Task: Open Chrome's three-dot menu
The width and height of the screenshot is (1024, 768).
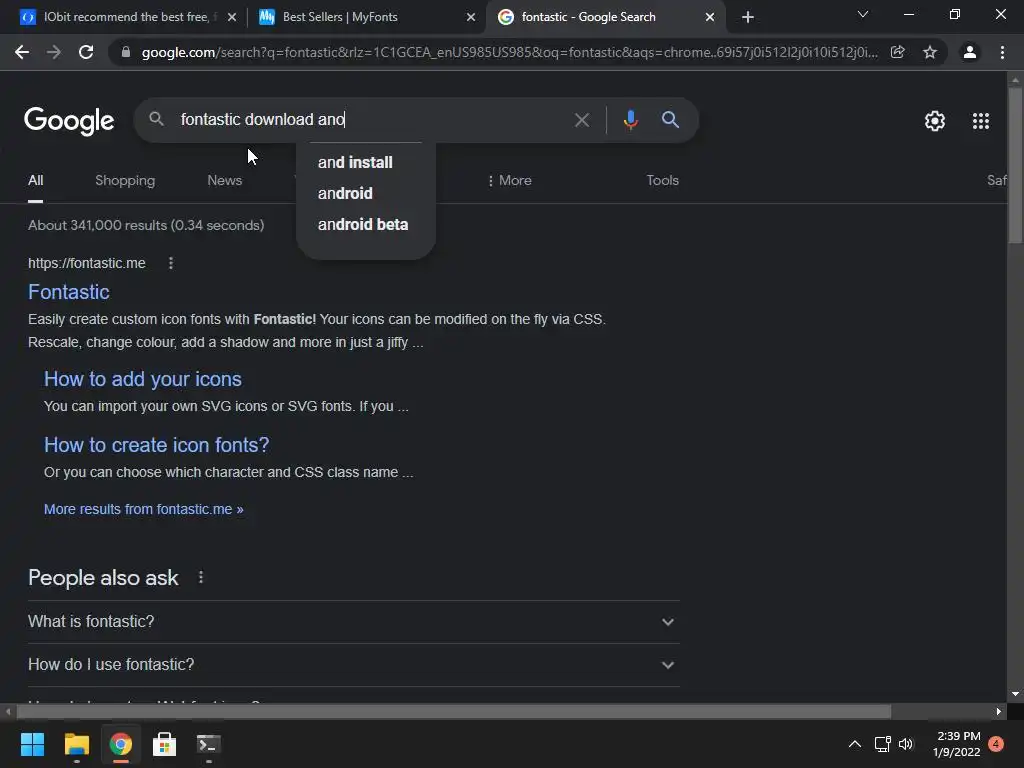Action: tap(1002, 52)
